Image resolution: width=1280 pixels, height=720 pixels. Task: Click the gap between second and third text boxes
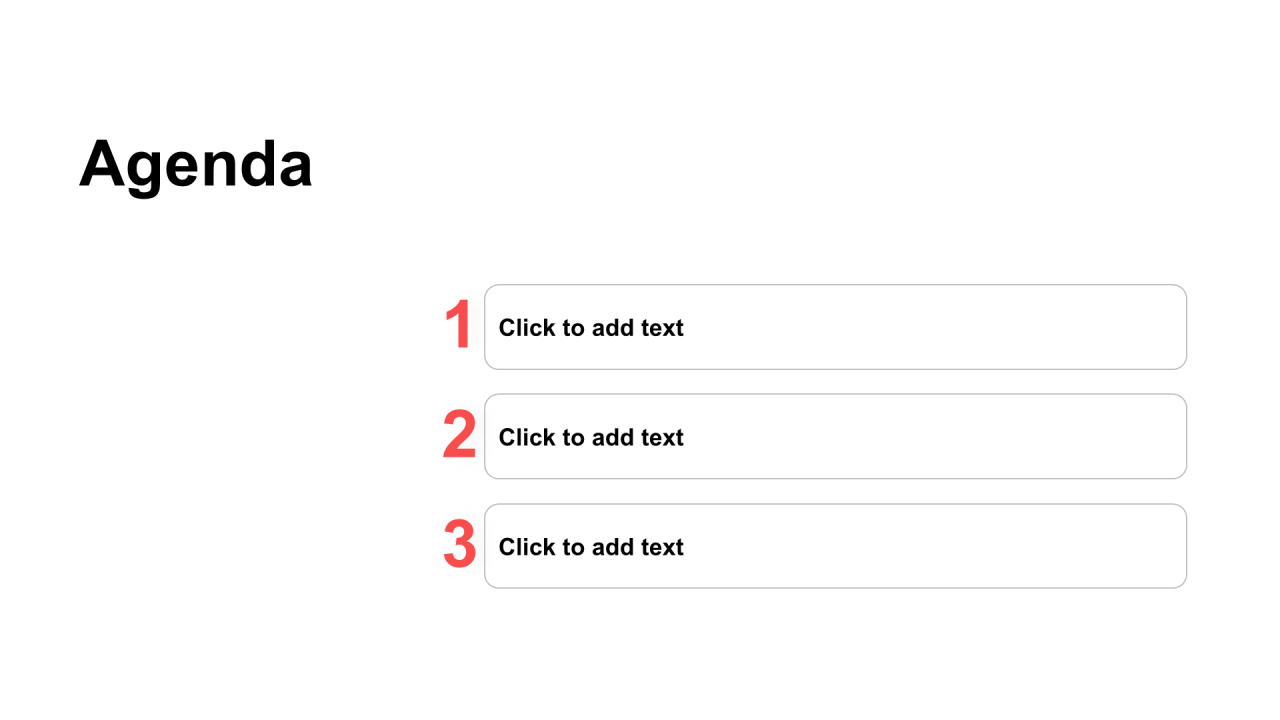click(835, 491)
